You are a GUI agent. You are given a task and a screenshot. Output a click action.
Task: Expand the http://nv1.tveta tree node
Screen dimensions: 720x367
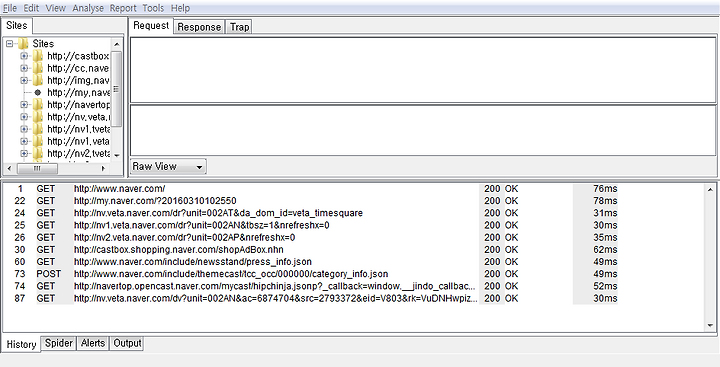(x=24, y=129)
